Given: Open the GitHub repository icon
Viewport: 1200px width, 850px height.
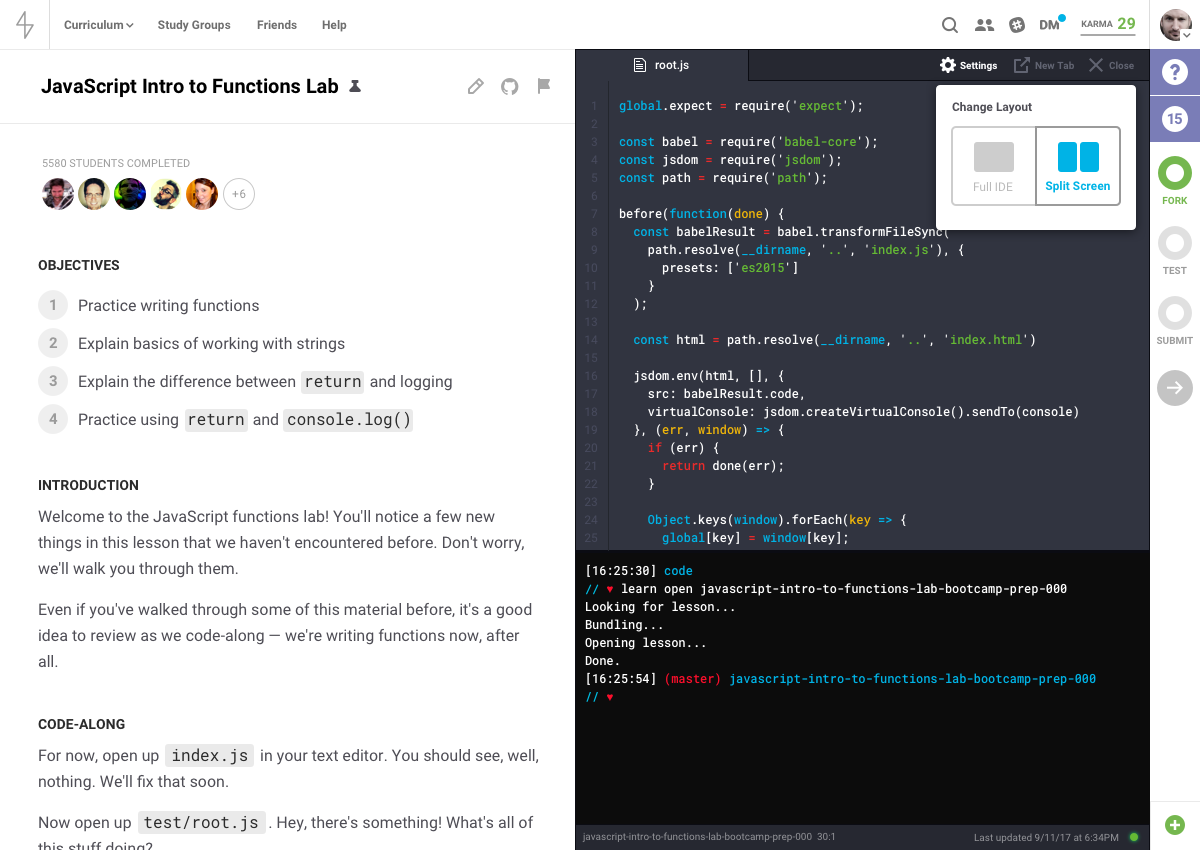Looking at the screenshot, I should (510, 86).
